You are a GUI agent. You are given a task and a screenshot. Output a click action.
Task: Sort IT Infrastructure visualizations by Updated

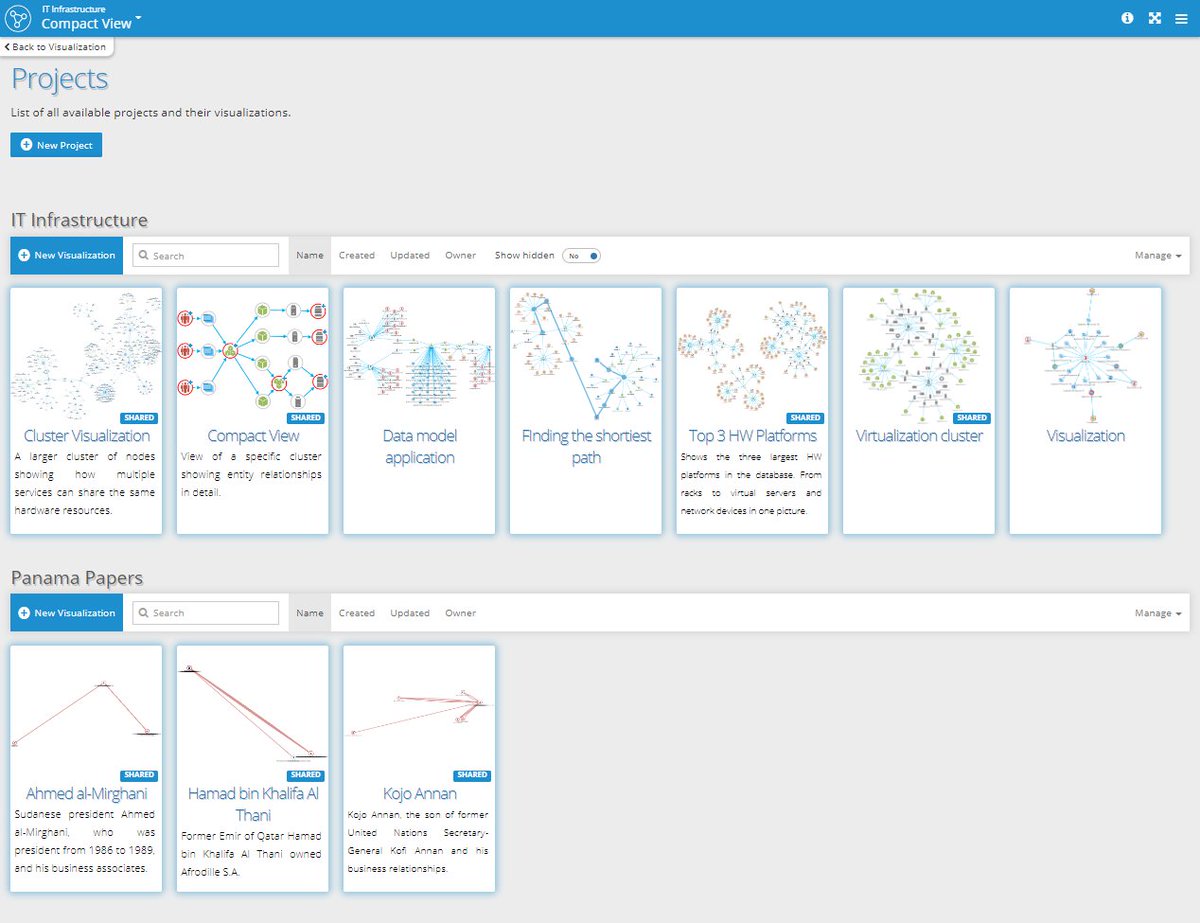tap(410, 256)
